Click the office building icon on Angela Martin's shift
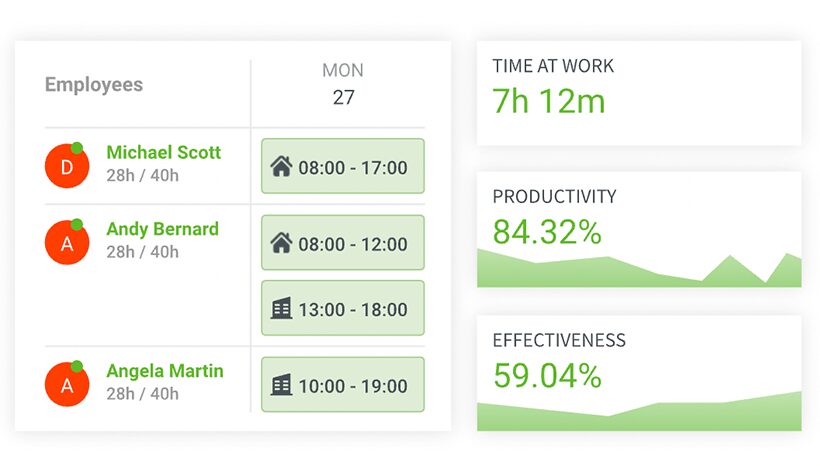 [281, 385]
